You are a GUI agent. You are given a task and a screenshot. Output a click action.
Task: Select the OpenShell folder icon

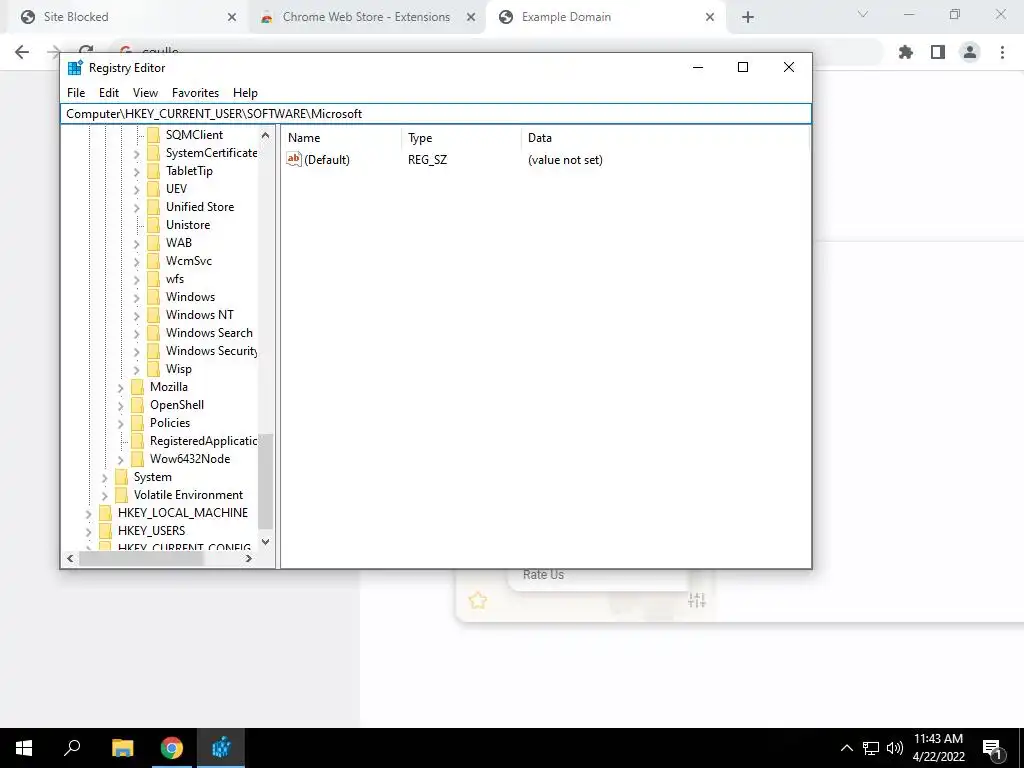[137, 405]
